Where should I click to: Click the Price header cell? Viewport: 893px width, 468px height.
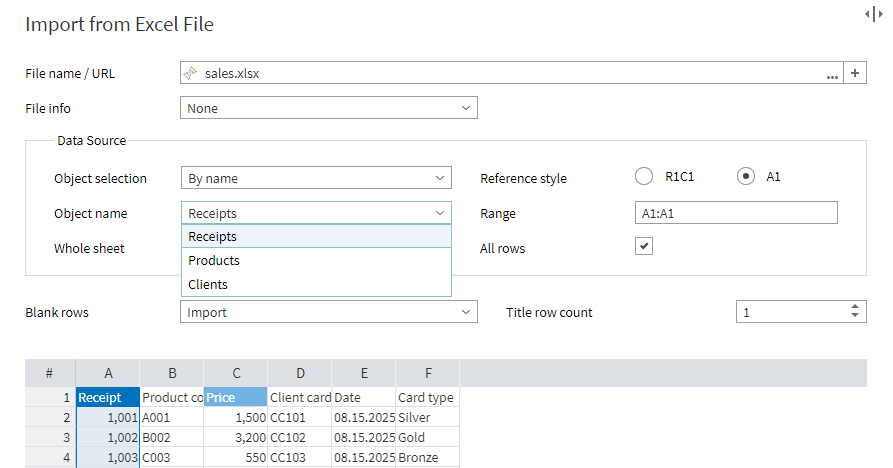click(x=235, y=397)
